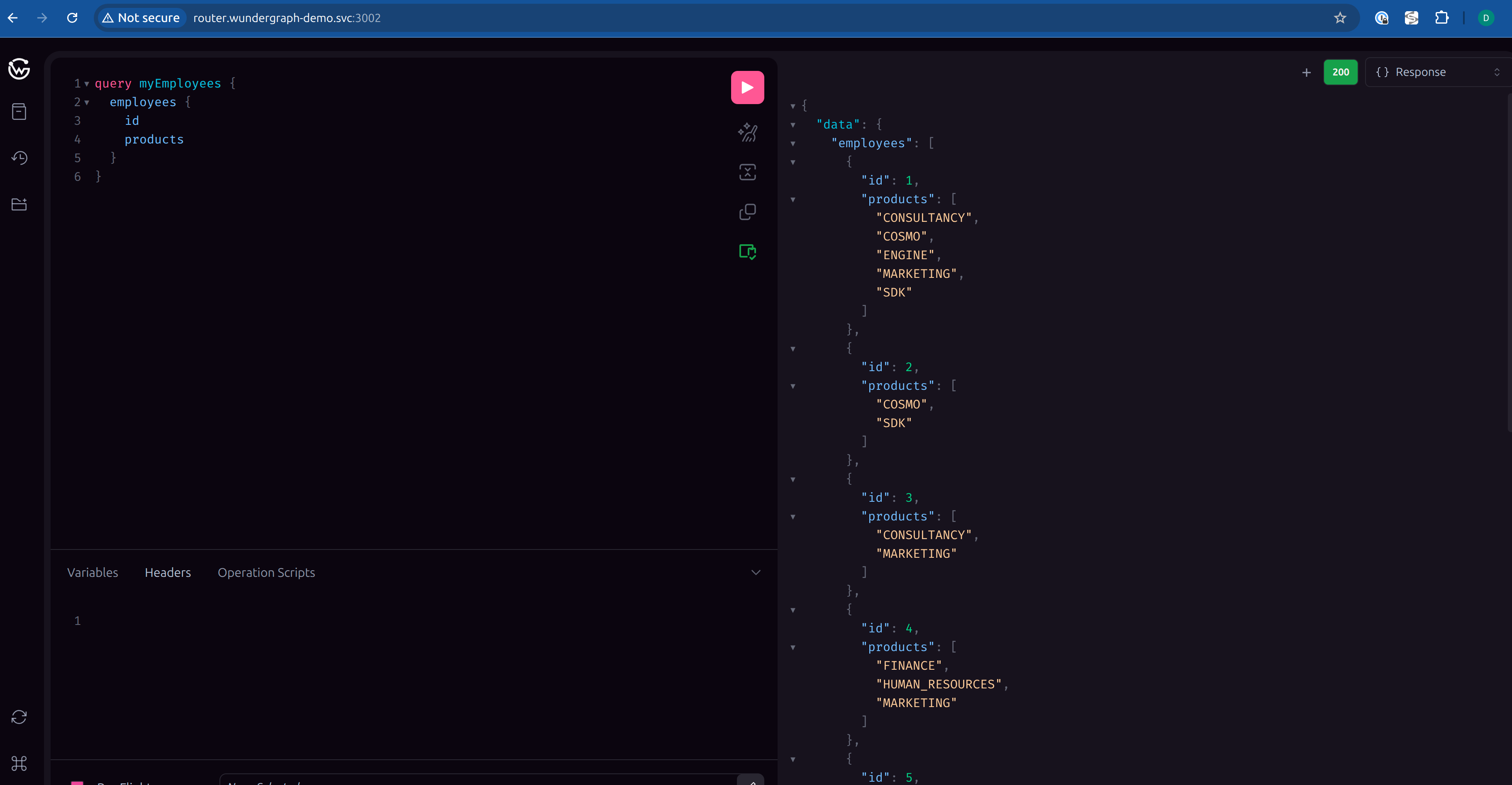Collapse products array for id 2
This screenshot has height=785, width=1512.
[793, 386]
